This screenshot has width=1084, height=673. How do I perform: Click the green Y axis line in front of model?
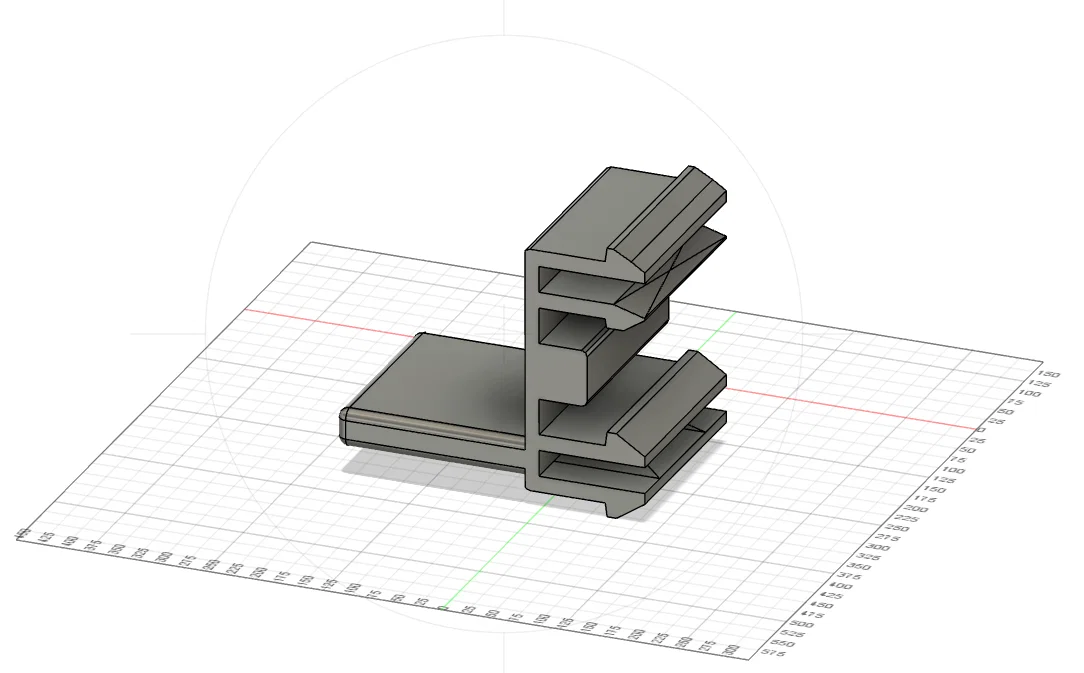coord(496,551)
